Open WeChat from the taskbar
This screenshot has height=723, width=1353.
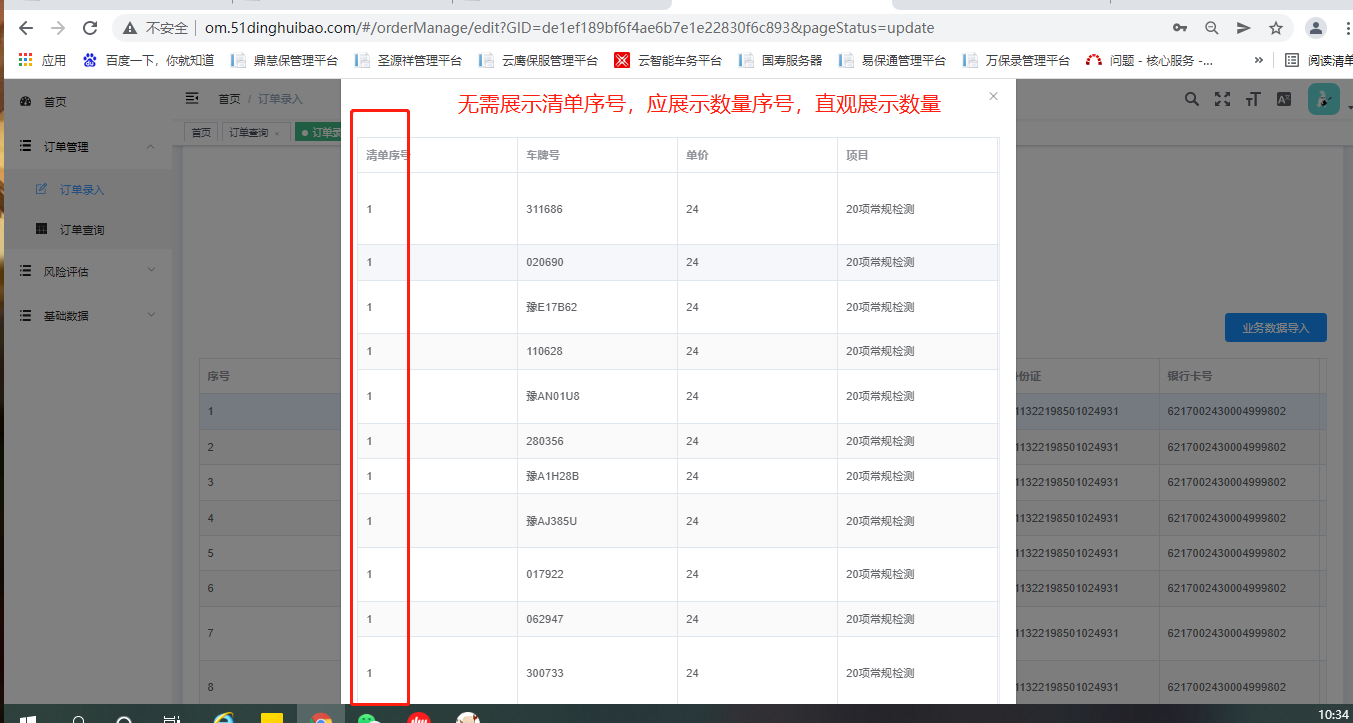370,719
